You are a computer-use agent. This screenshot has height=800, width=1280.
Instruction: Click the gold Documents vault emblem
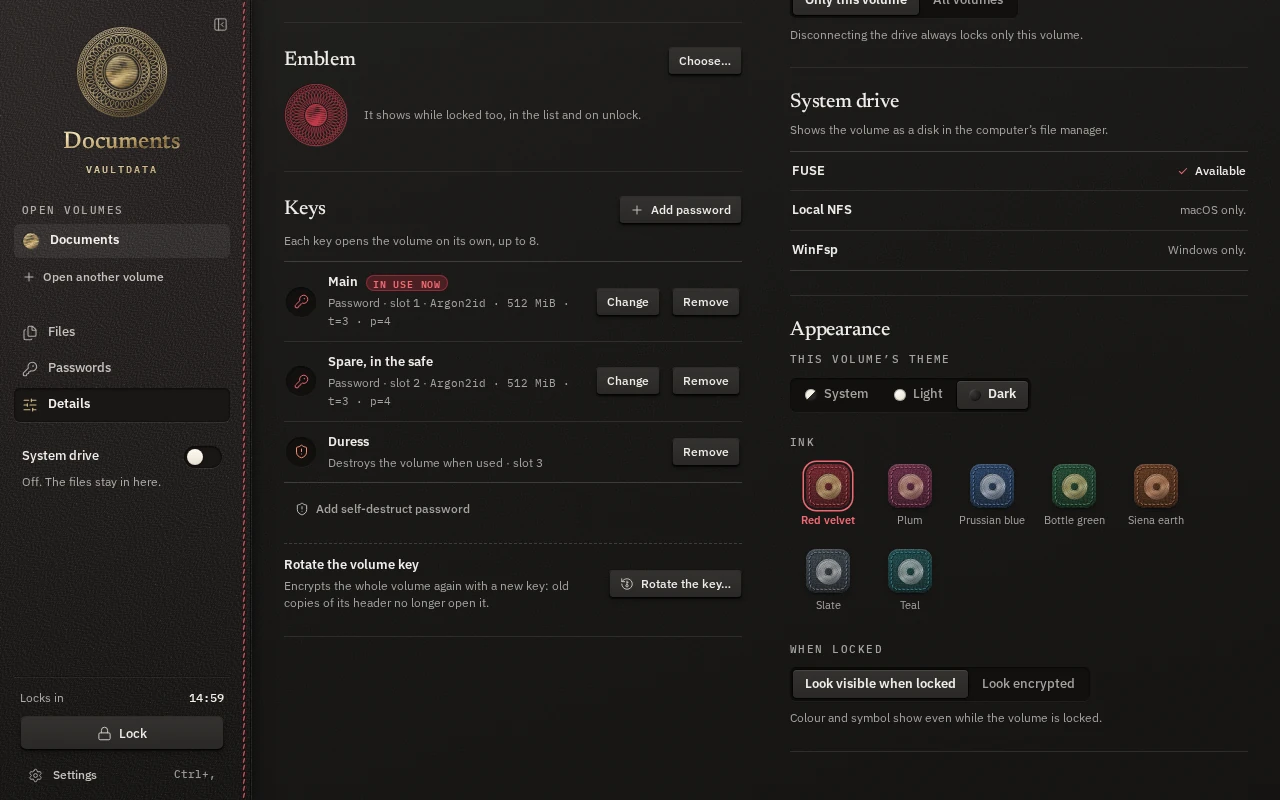(x=122, y=72)
